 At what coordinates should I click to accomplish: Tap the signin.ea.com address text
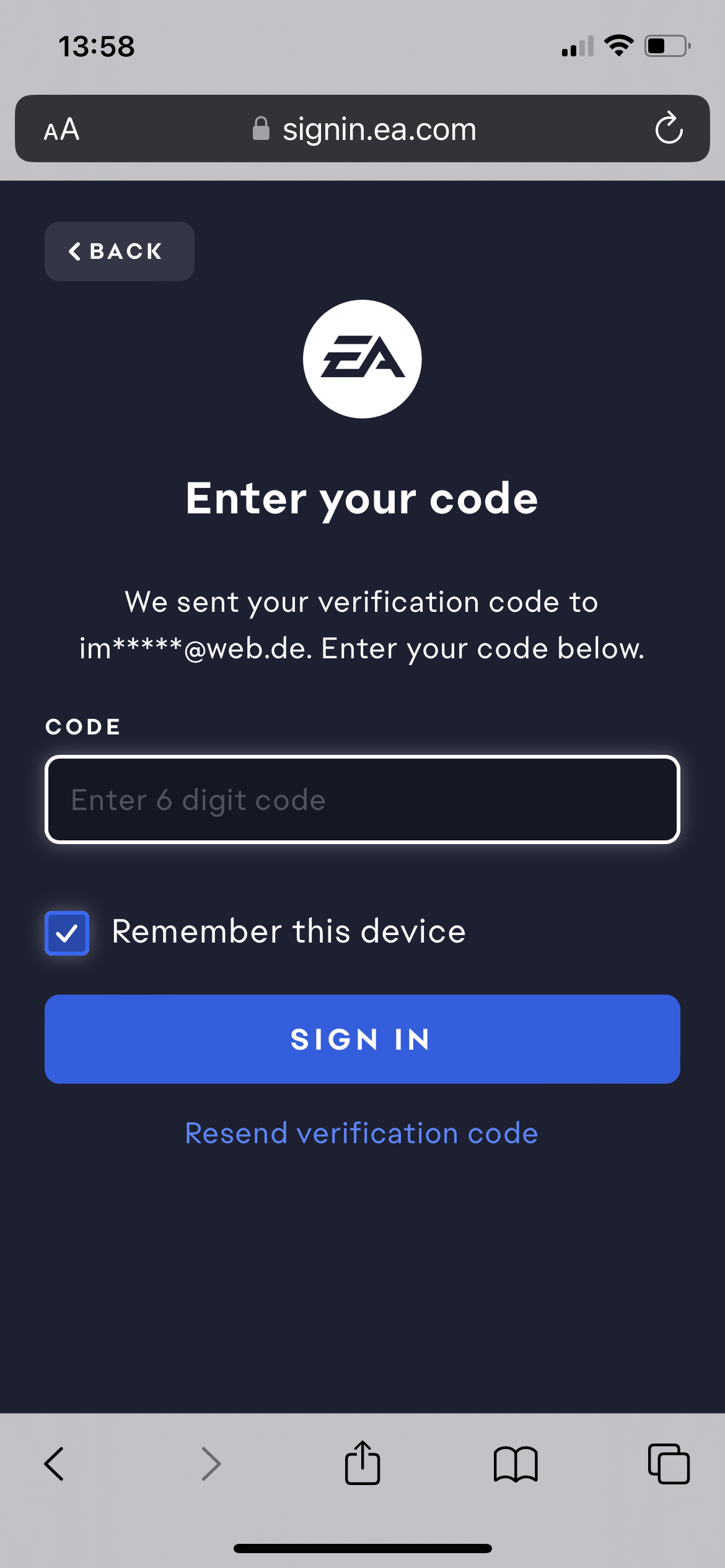pos(379,129)
